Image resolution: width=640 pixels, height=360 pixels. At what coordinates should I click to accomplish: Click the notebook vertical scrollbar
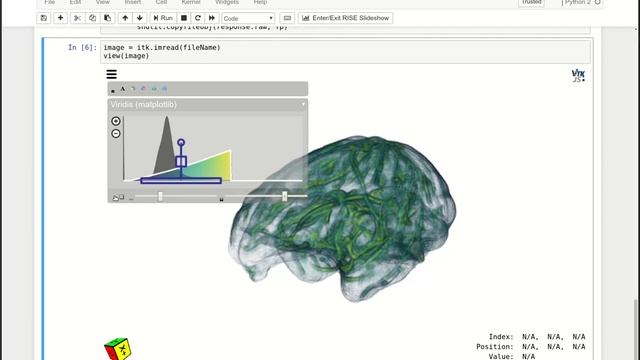point(636,329)
